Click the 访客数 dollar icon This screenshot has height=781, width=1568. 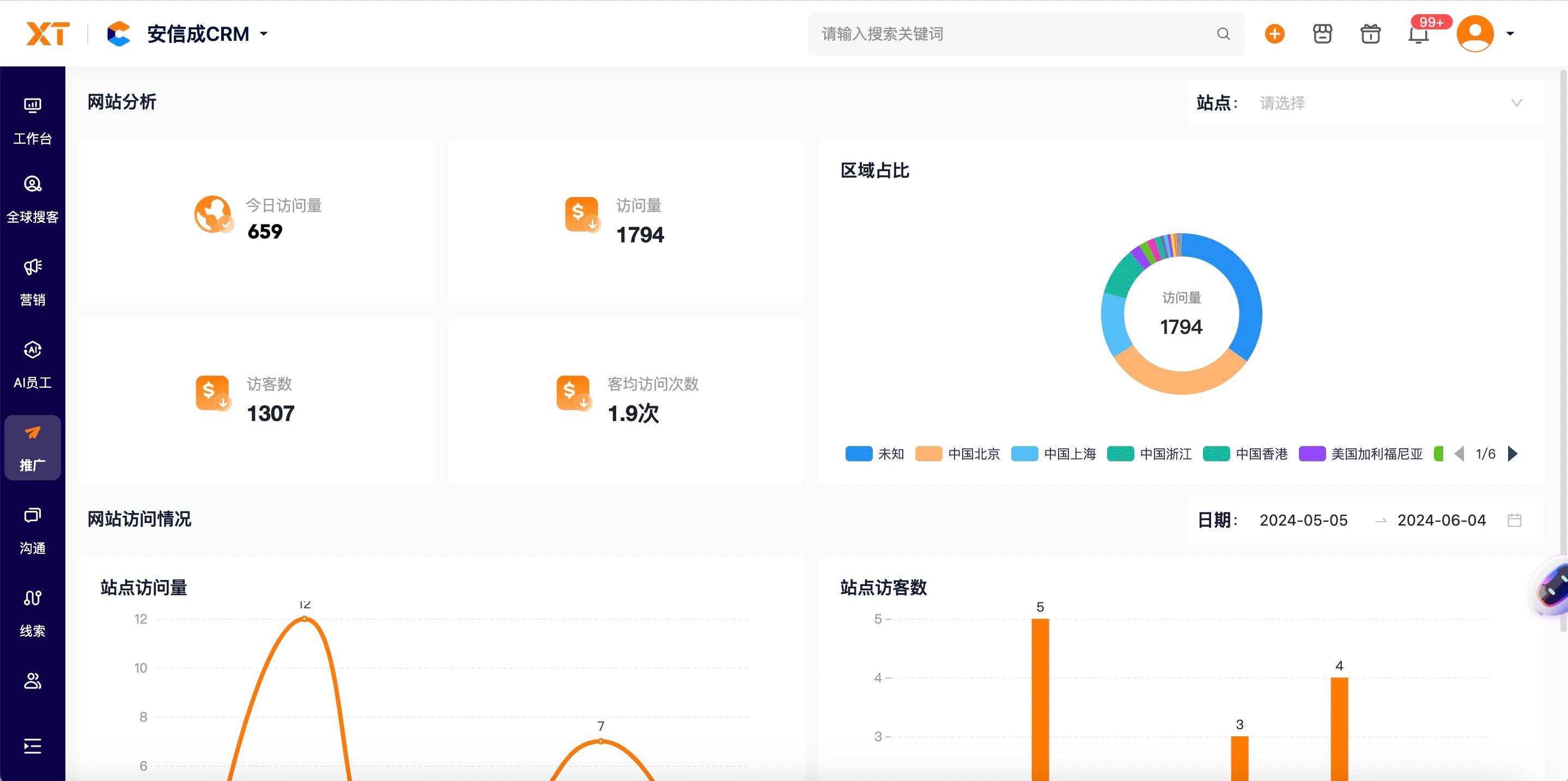tap(213, 394)
